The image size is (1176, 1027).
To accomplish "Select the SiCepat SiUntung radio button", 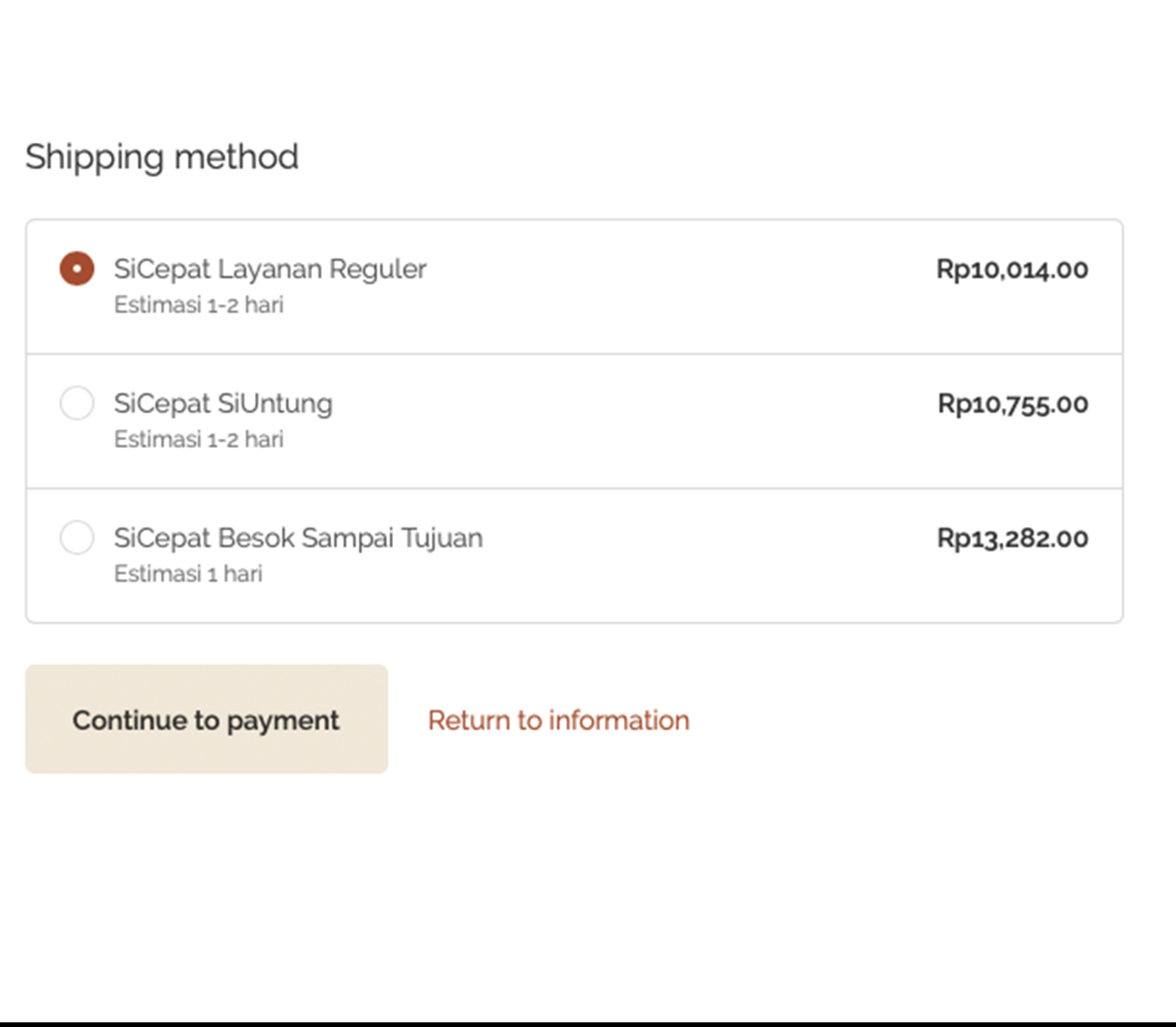I will pos(77,403).
